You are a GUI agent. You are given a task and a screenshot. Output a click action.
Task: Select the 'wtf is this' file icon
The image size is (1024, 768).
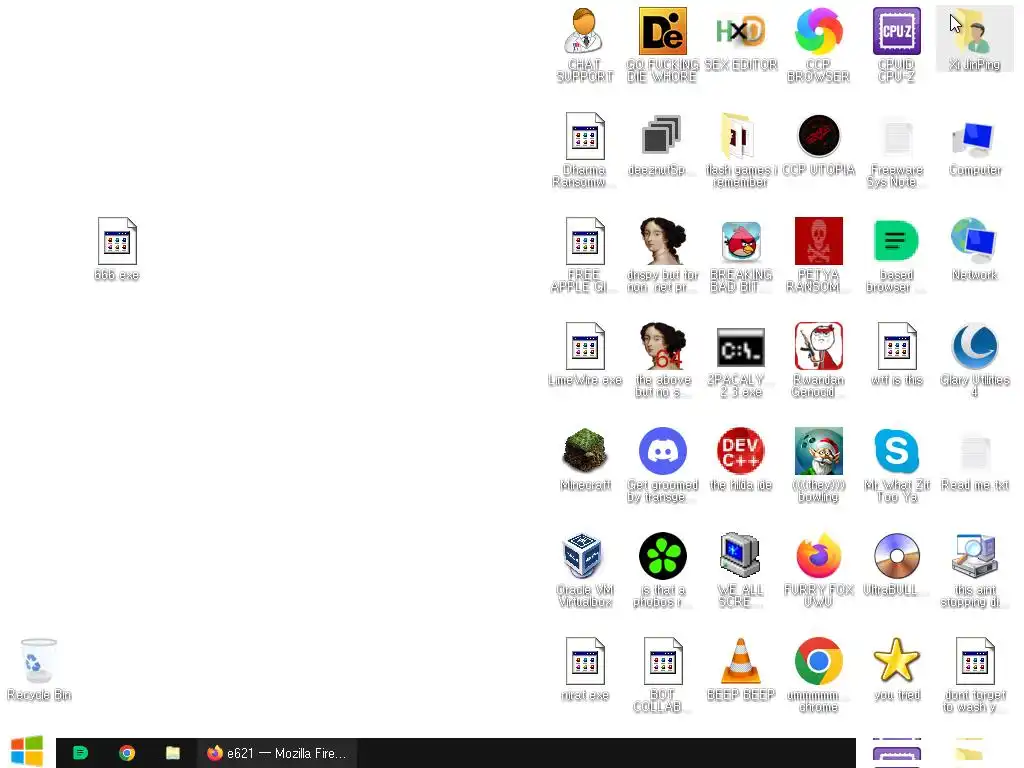click(x=897, y=347)
